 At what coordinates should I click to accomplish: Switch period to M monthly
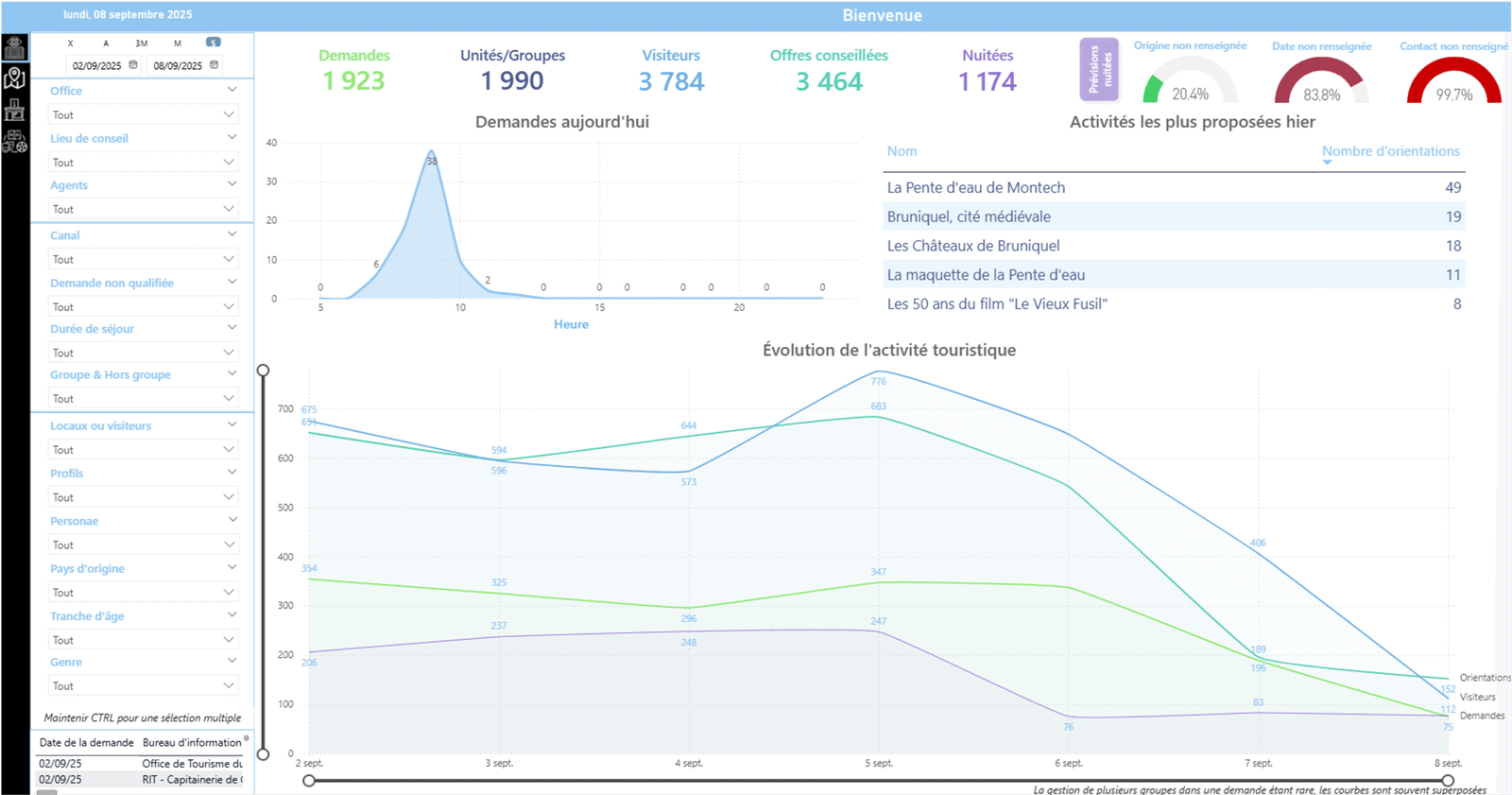tap(177, 43)
